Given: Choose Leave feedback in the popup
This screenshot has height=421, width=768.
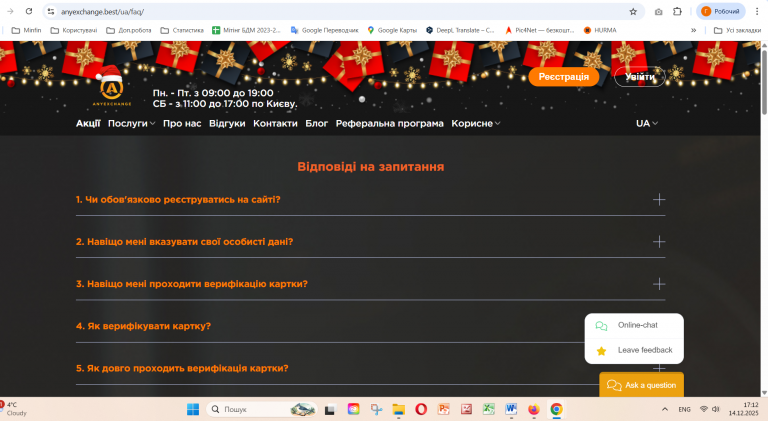Looking at the screenshot, I should [634, 351].
